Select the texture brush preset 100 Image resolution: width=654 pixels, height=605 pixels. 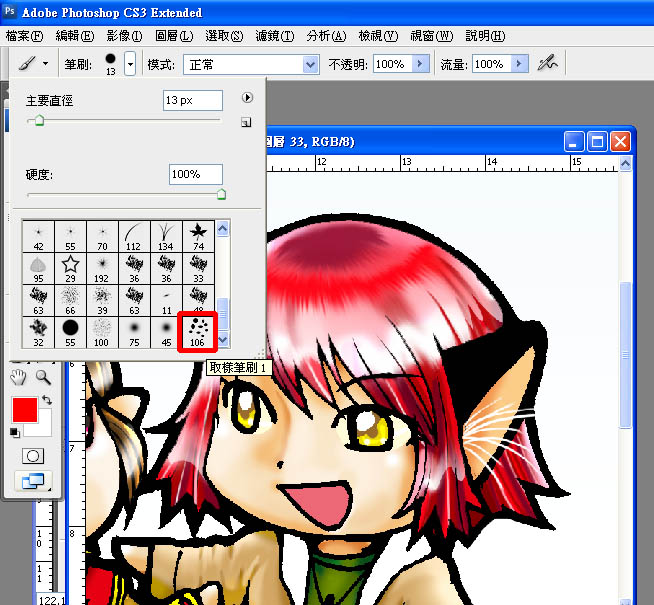(103, 332)
